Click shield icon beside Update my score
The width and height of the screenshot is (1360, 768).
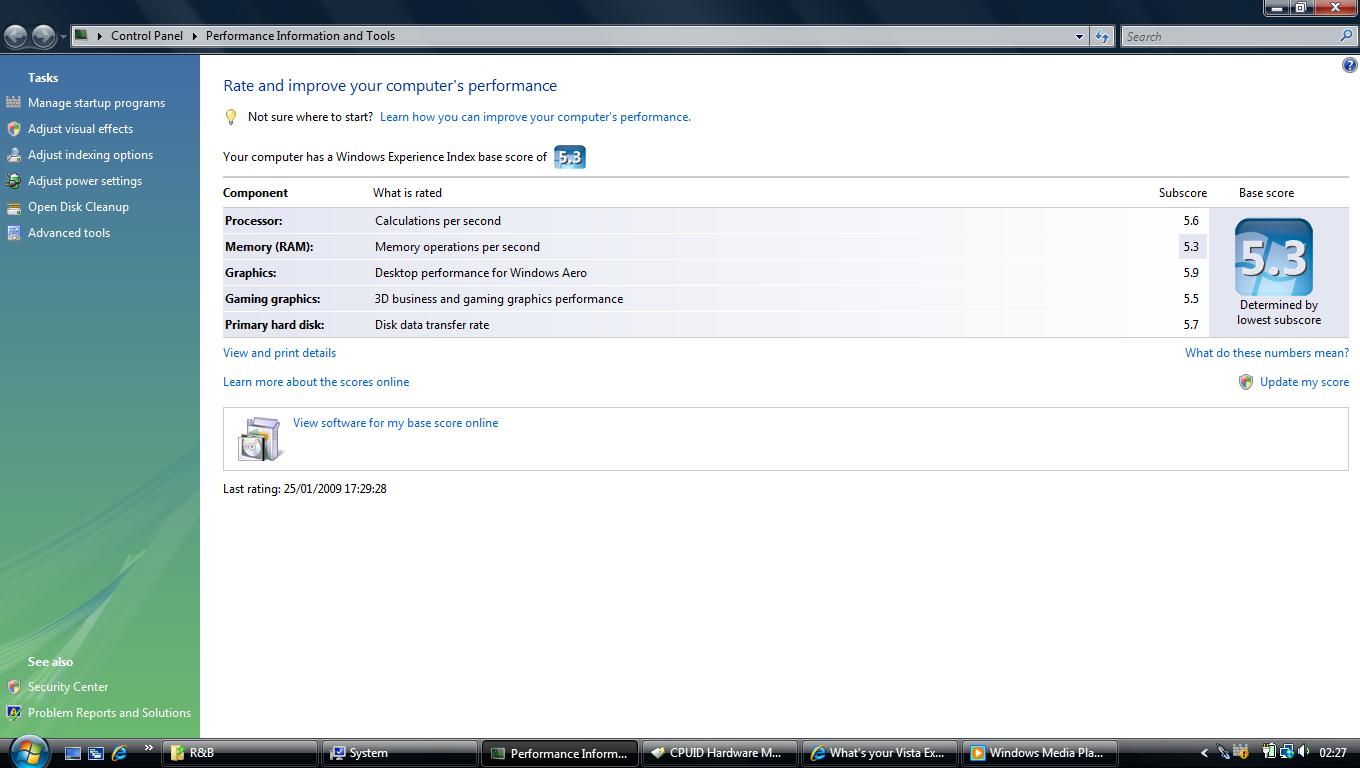(x=1246, y=382)
